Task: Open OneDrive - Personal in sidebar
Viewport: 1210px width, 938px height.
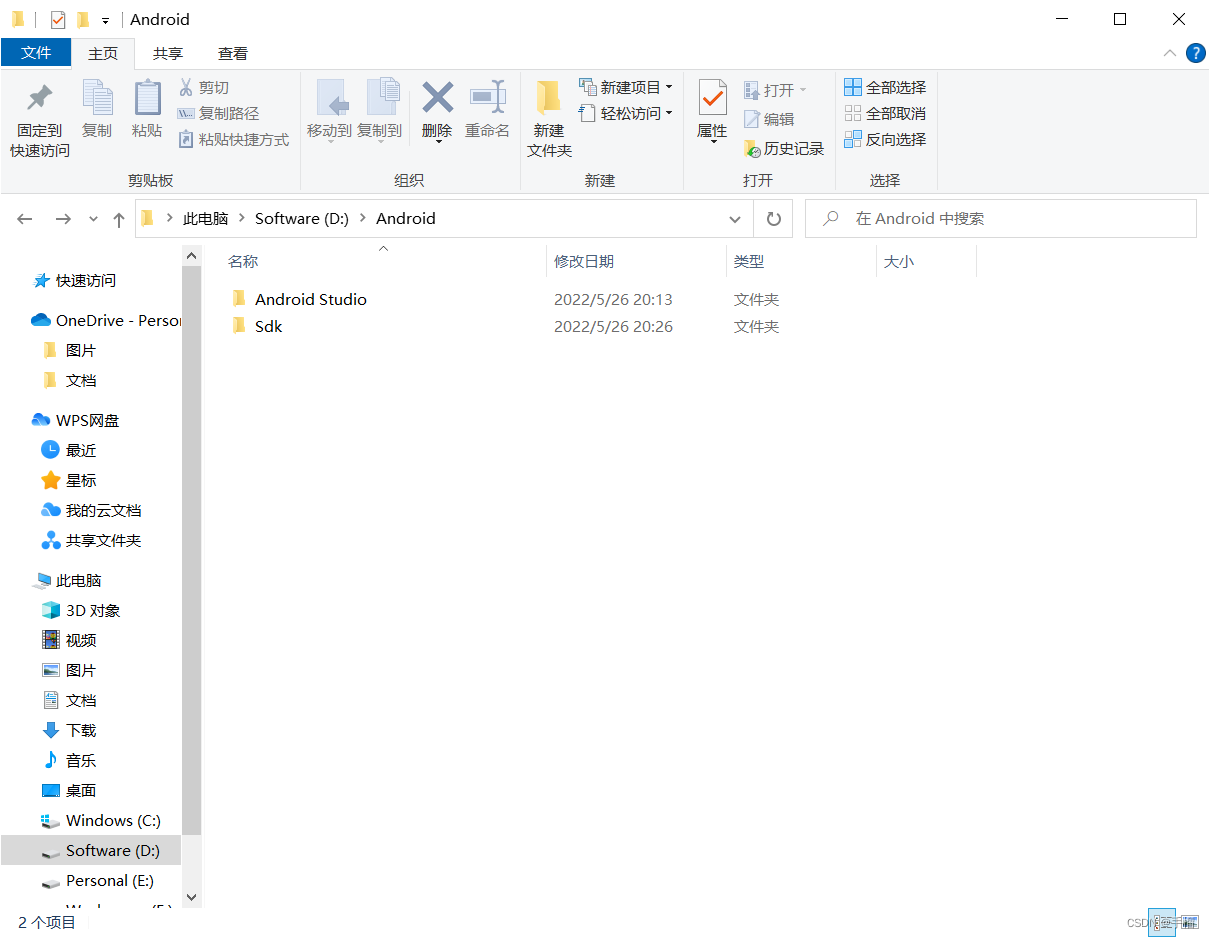Action: 118,321
